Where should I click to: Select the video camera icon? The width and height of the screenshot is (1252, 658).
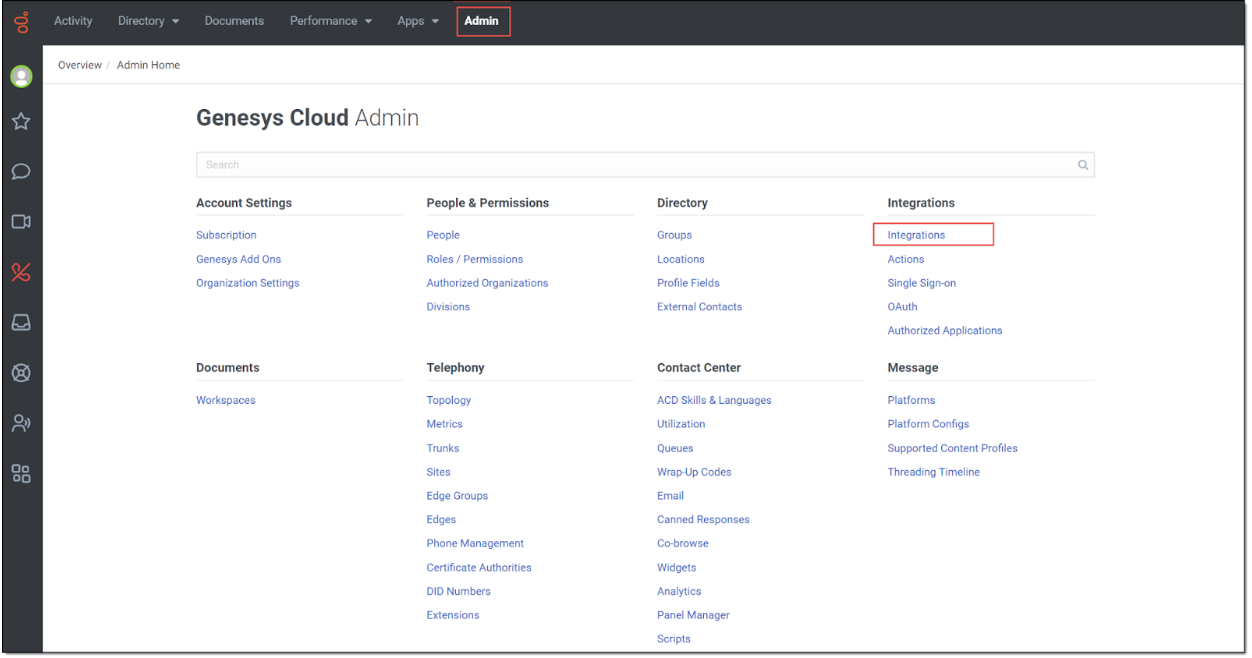[x=21, y=221]
